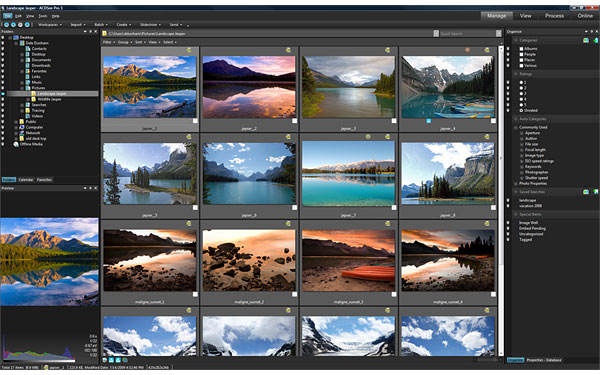Collapse the Community Used auto category

point(515,127)
